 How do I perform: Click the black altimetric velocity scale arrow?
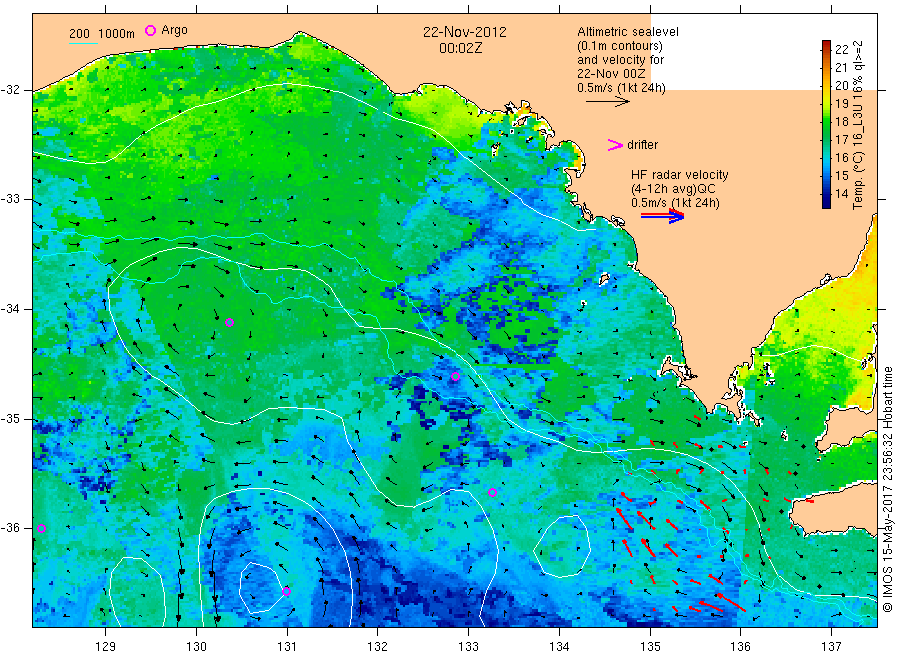(x=608, y=102)
